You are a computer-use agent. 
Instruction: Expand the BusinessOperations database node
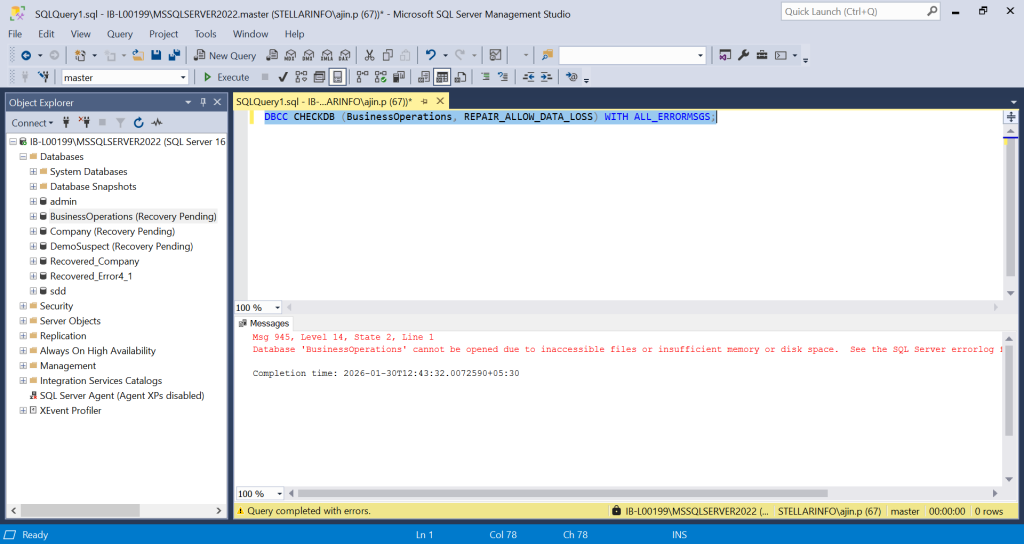[33, 216]
